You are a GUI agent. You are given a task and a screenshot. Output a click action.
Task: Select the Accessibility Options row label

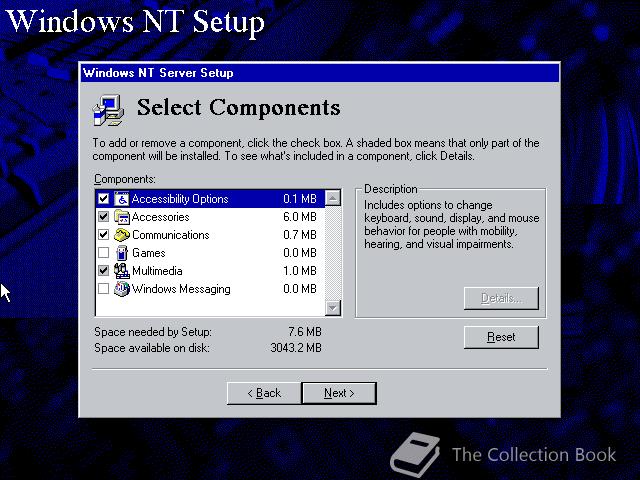click(180, 199)
